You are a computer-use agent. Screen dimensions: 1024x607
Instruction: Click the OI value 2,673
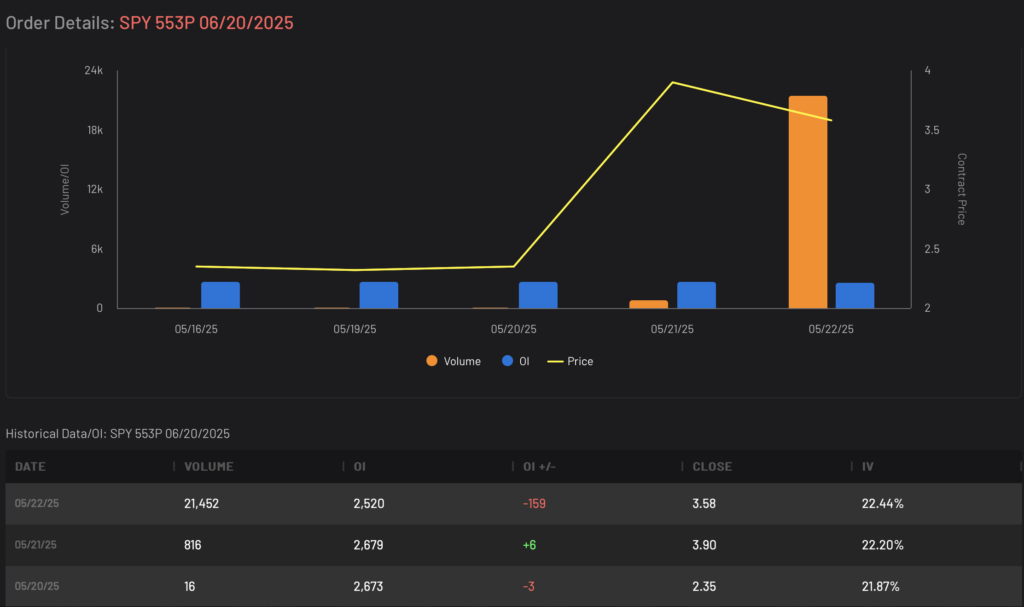368,587
